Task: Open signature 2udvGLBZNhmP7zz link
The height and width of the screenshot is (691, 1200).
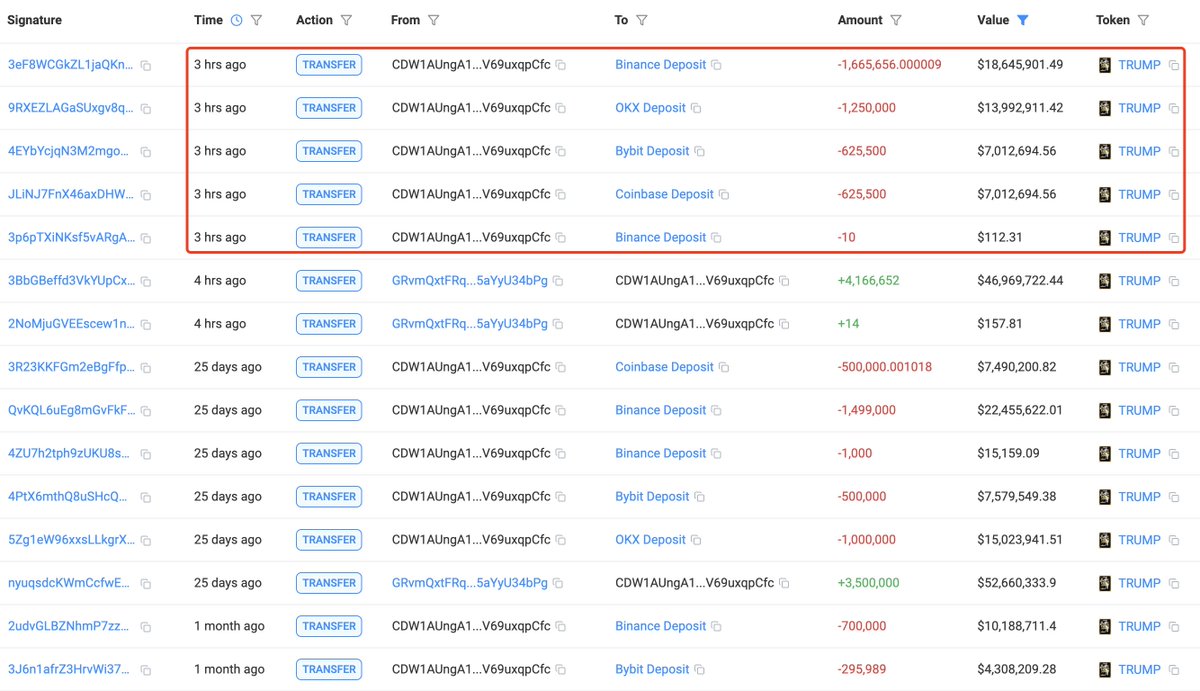Action: pos(70,626)
